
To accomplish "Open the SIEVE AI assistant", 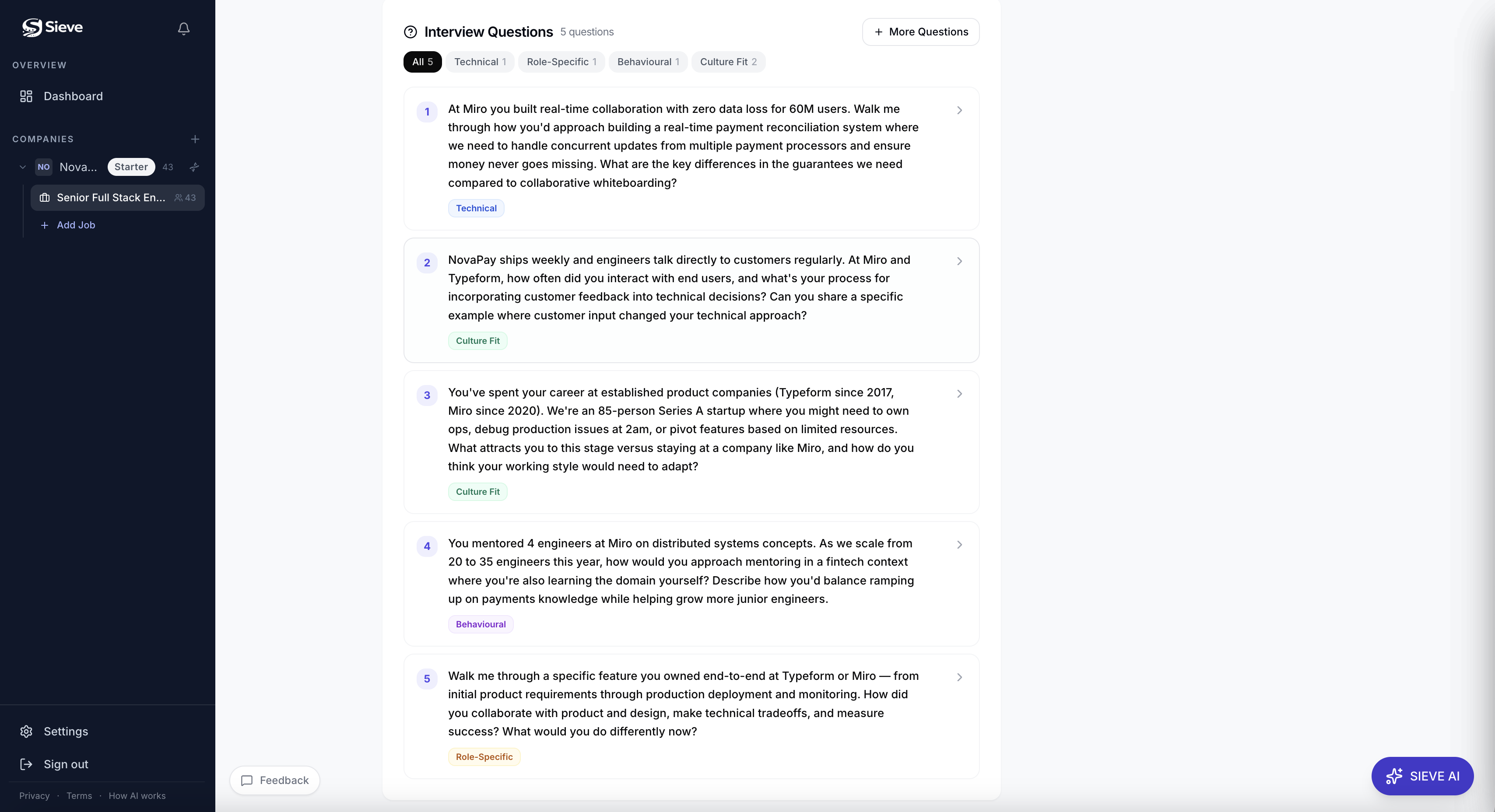I will point(1422,776).
